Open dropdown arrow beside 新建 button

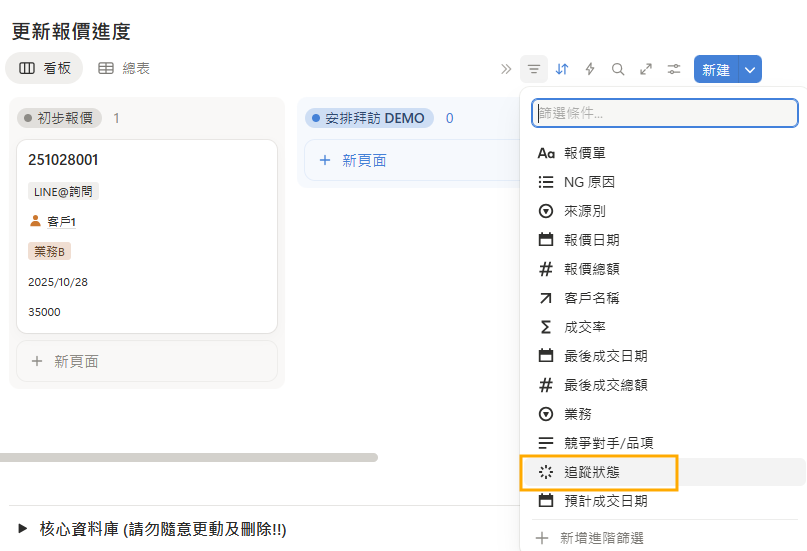(x=751, y=69)
